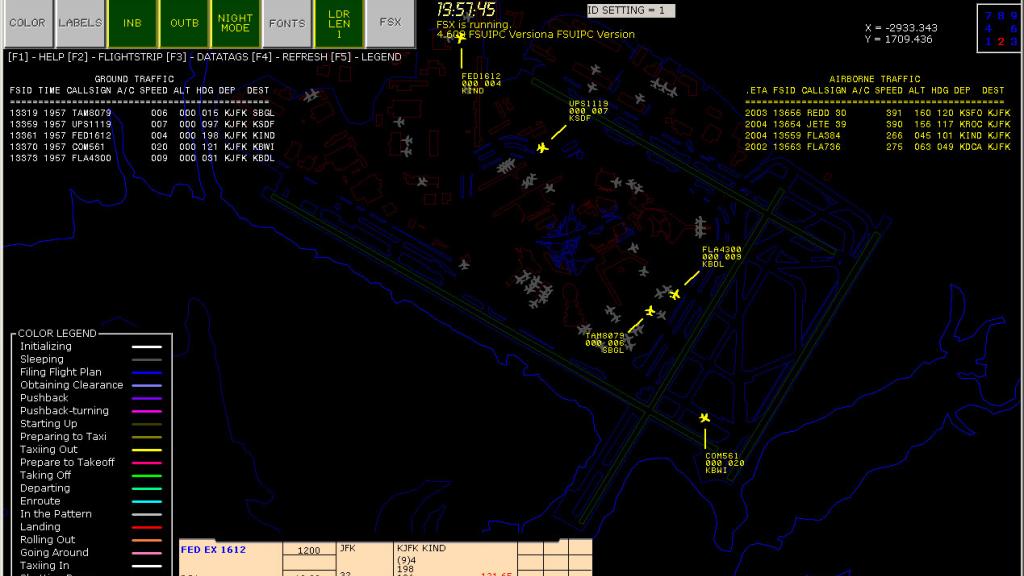The width and height of the screenshot is (1024, 576).
Task: Toggle the OUTB traffic filter
Action: pyautogui.click(x=183, y=22)
